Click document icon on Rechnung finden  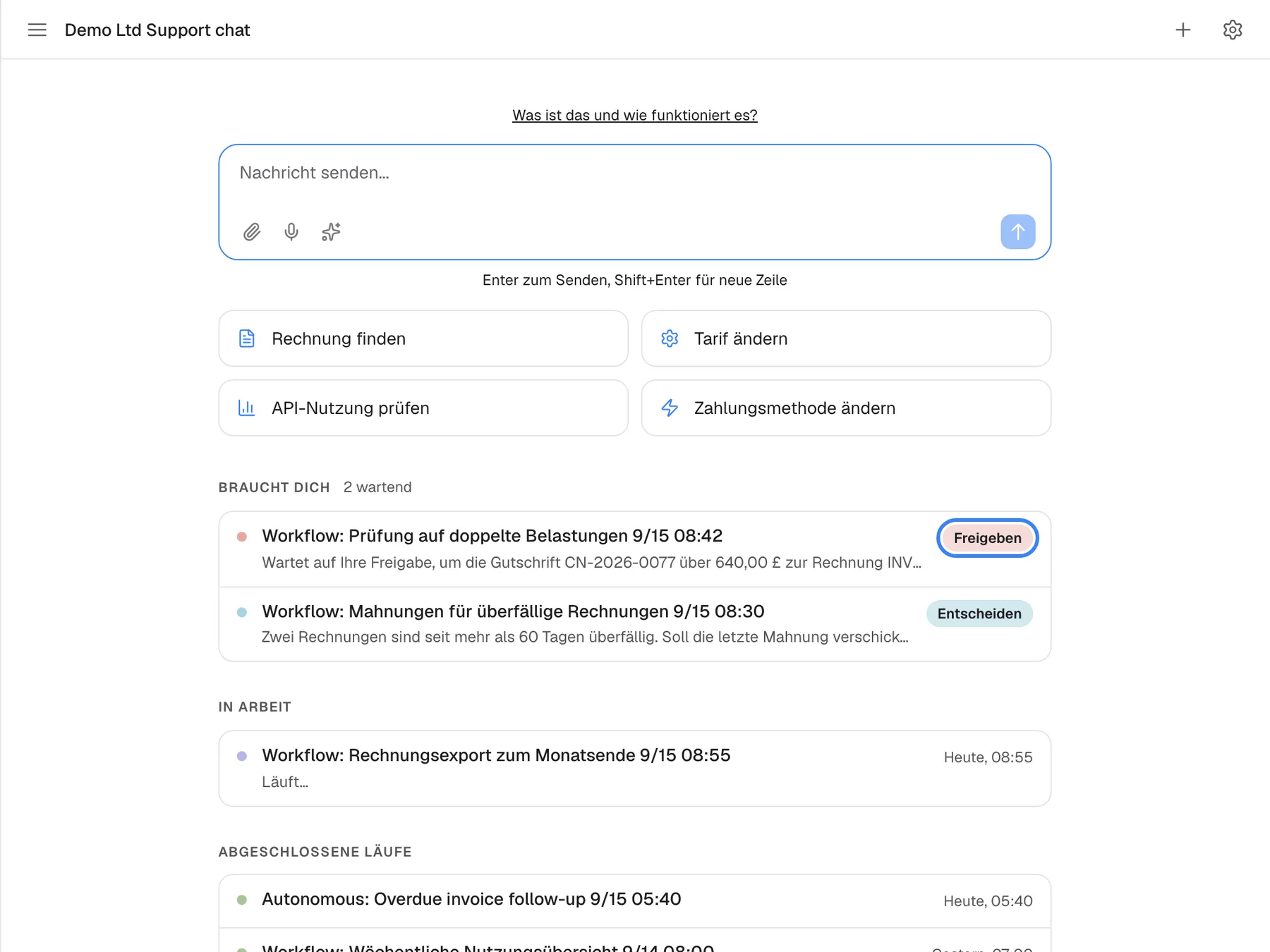pos(246,338)
